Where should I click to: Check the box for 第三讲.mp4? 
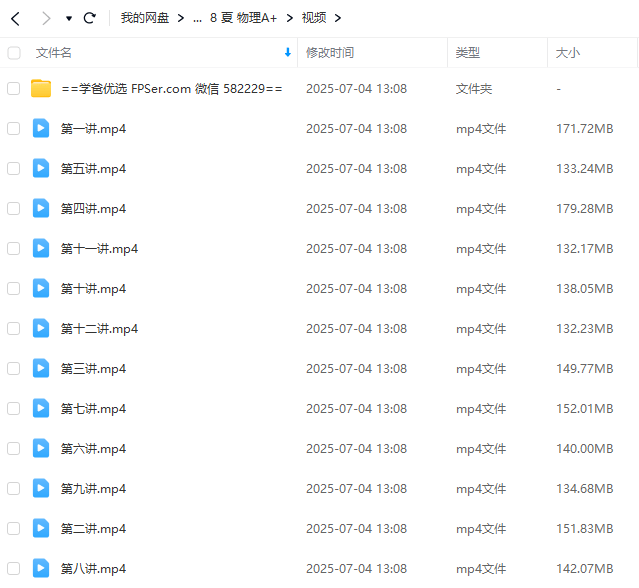pyautogui.click(x=13, y=368)
